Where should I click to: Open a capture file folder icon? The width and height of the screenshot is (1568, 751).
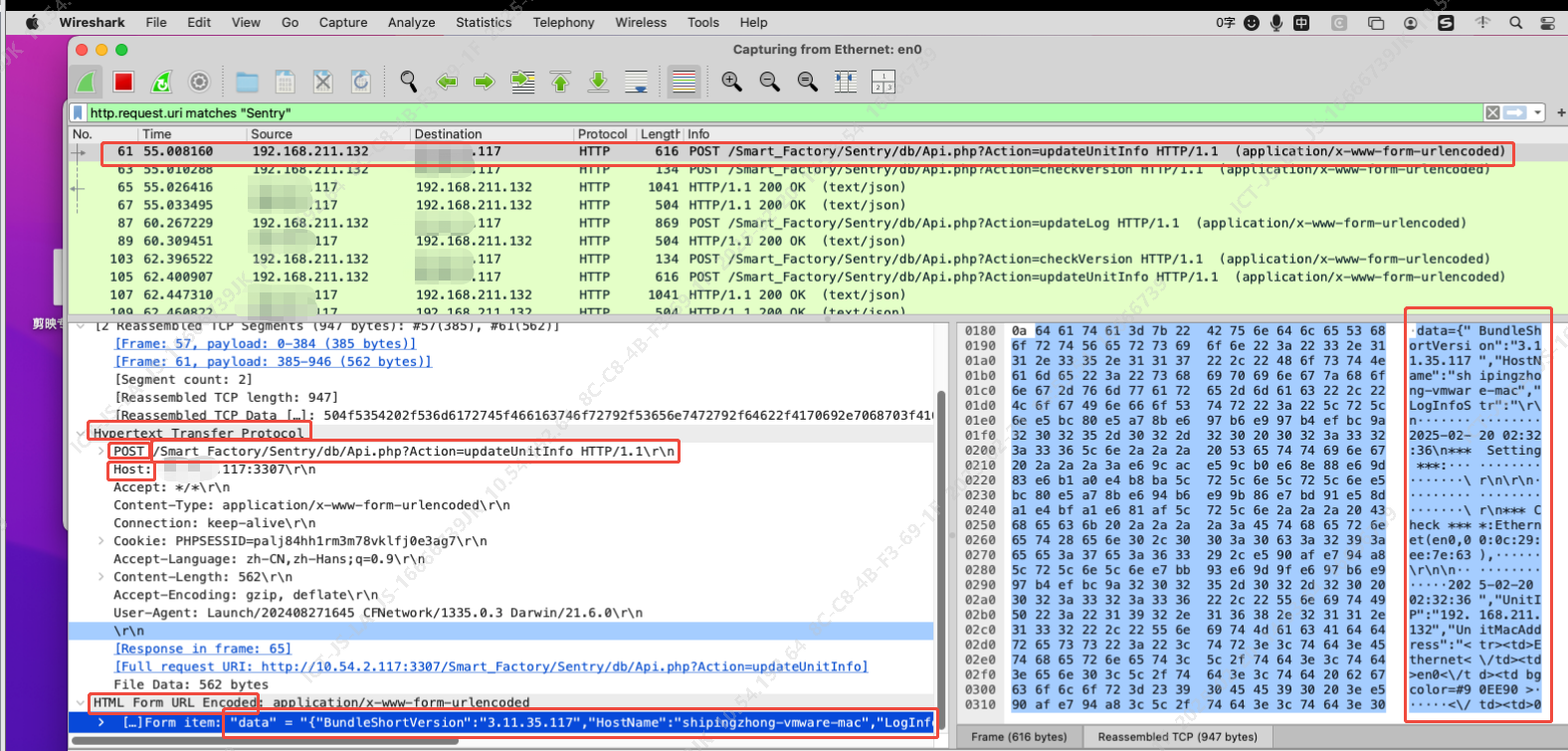(x=248, y=82)
